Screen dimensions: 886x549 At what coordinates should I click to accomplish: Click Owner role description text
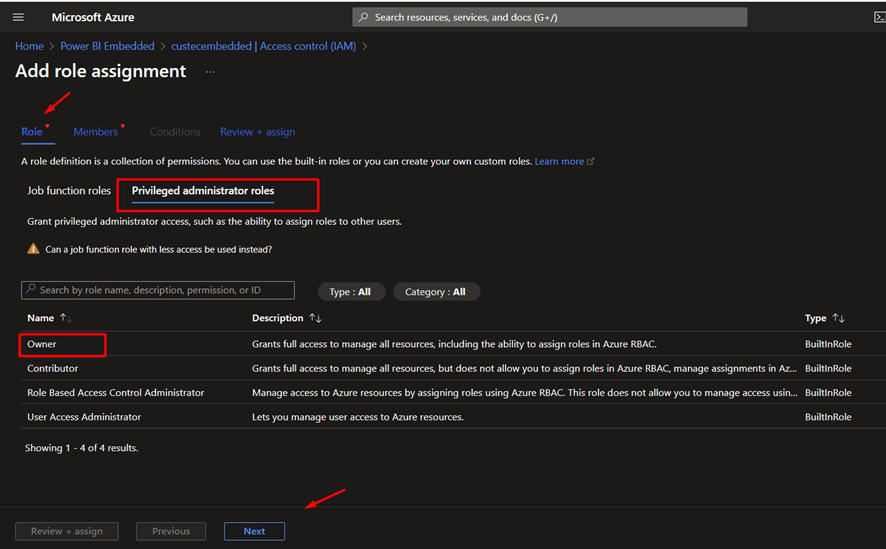[454, 344]
